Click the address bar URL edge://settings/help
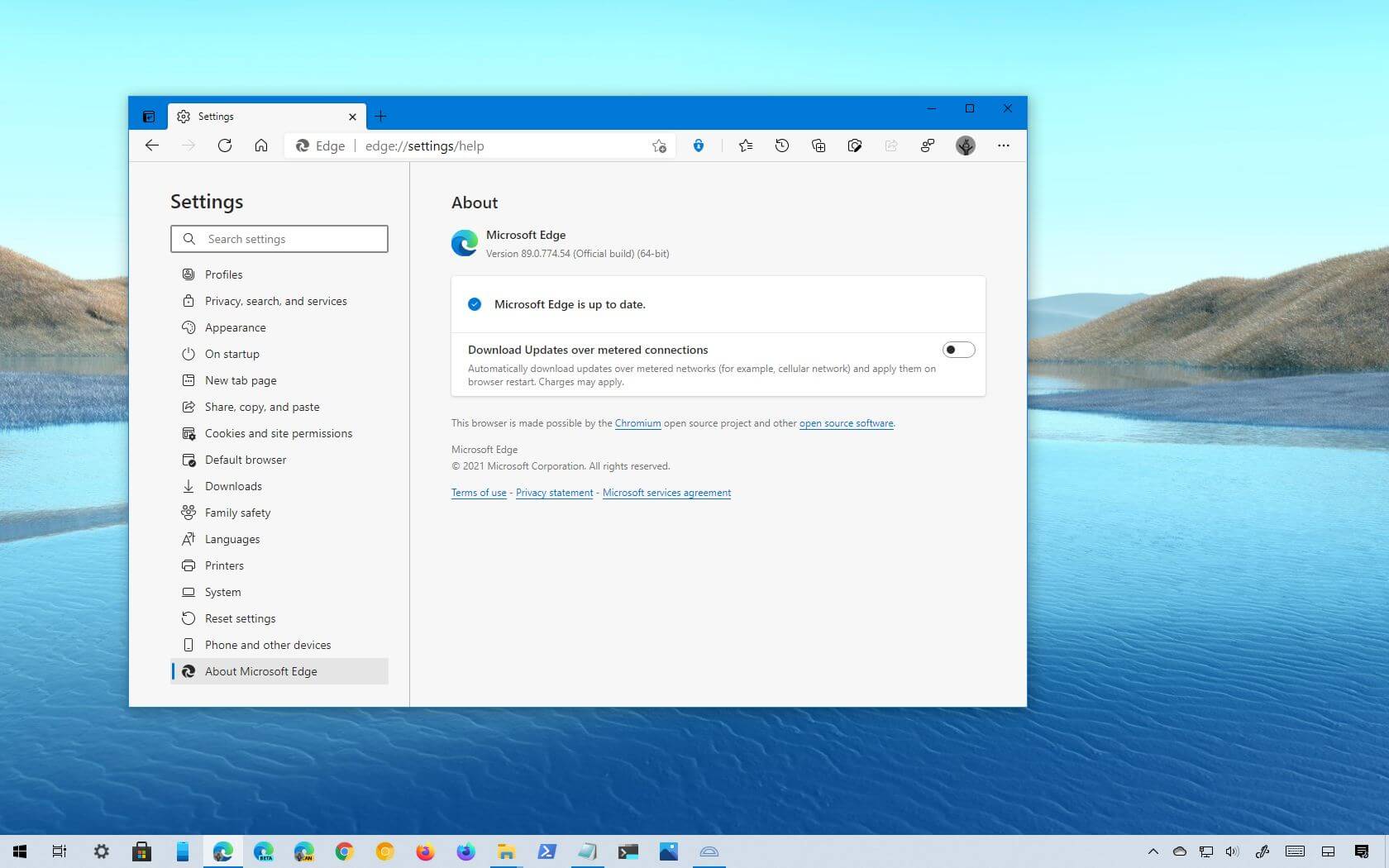 [x=424, y=145]
